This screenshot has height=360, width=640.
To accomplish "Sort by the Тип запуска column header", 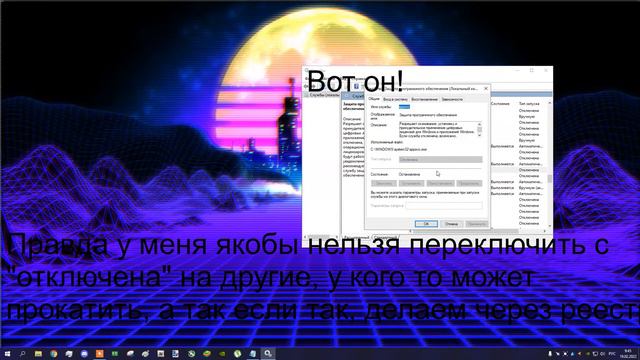I will coord(529,104).
